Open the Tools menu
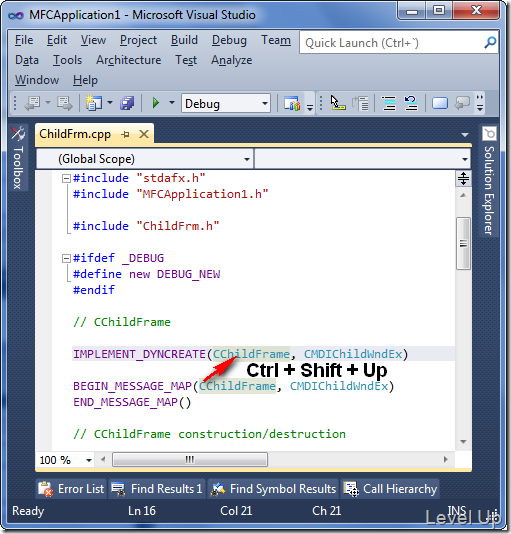The height and width of the screenshot is (534, 511). (x=67, y=60)
